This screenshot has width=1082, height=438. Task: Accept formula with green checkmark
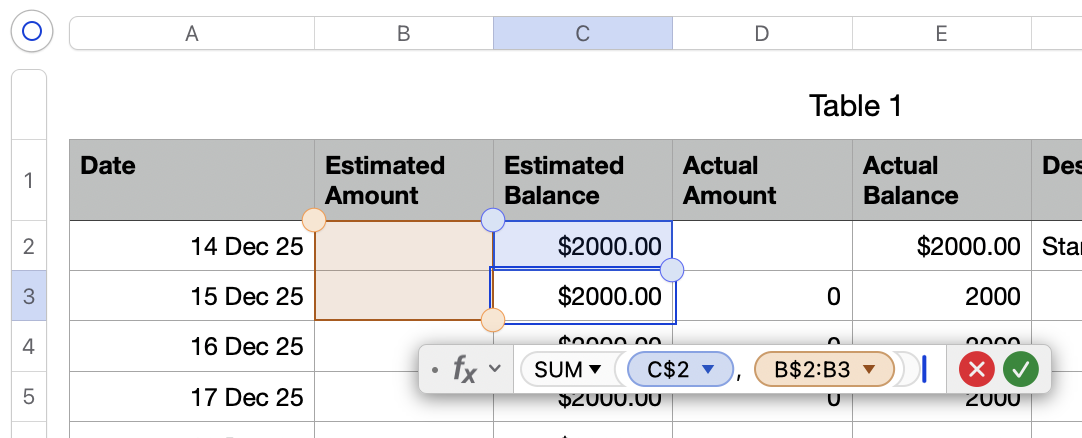point(1021,370)
